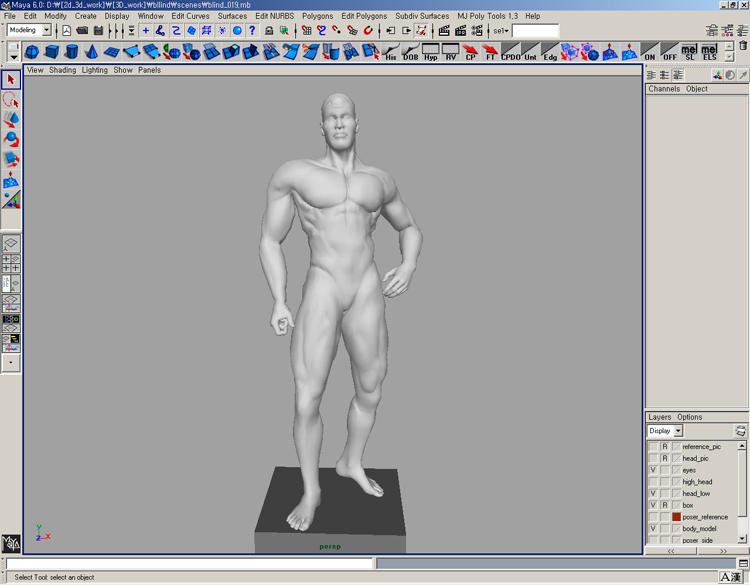Toggle visibility of body_model layer
This screenshot has width=750, height=585.
(x=653, y=528)
